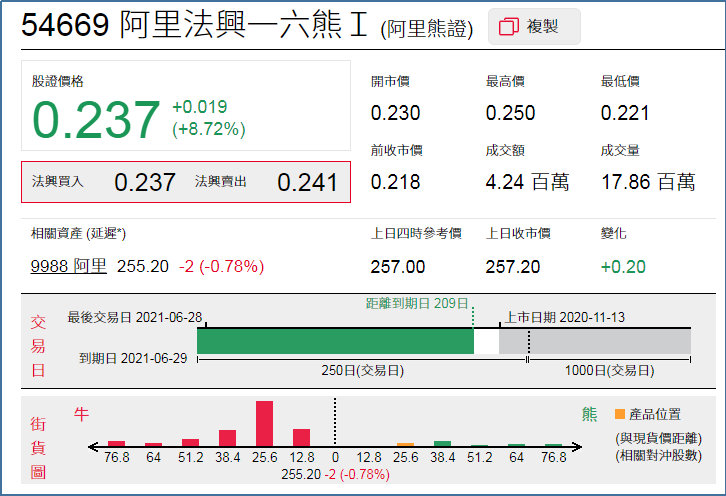The height and width of the screenshot is (496, 726).
Task: Click the 牛 bull label in chart
Action: pos(81,414)
